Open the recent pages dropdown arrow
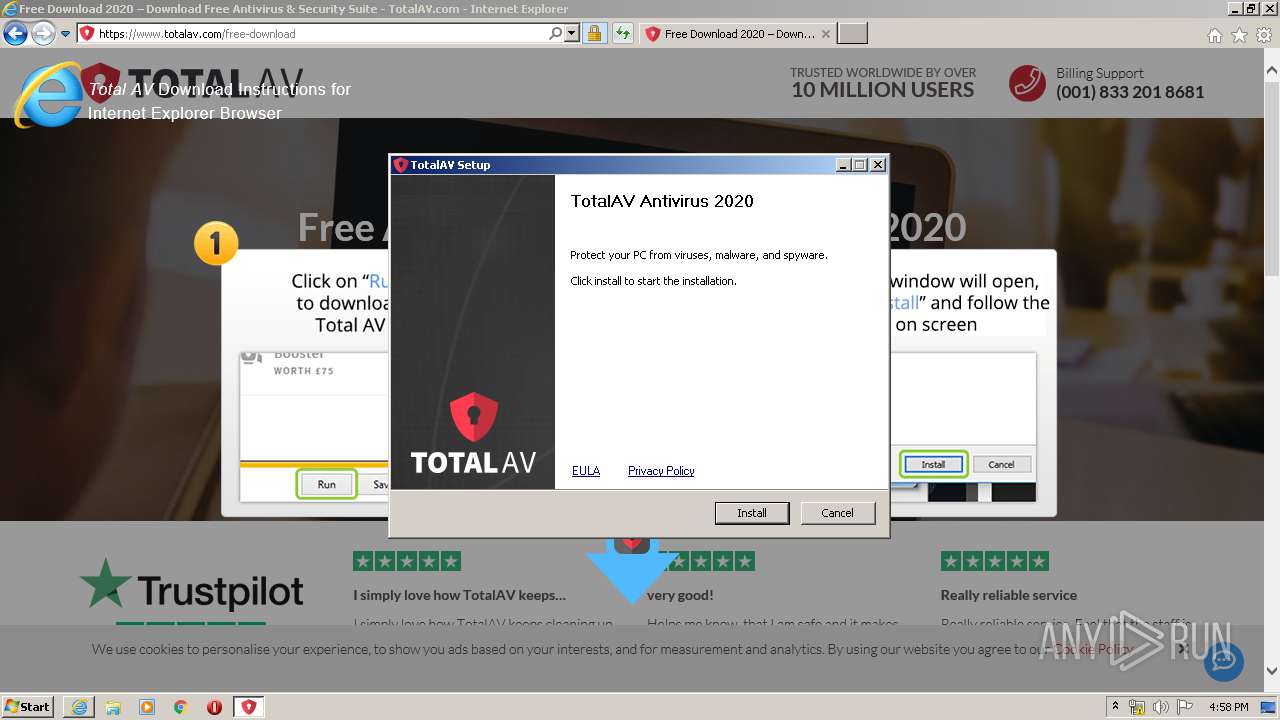This screenshot has height=720, width=1280. click(x=65, y=33)
